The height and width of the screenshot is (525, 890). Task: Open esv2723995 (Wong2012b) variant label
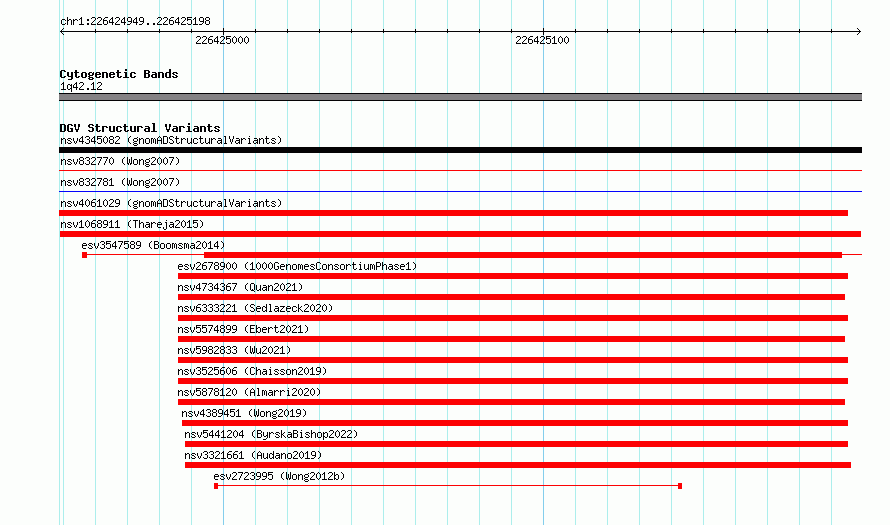coord(279,476)
